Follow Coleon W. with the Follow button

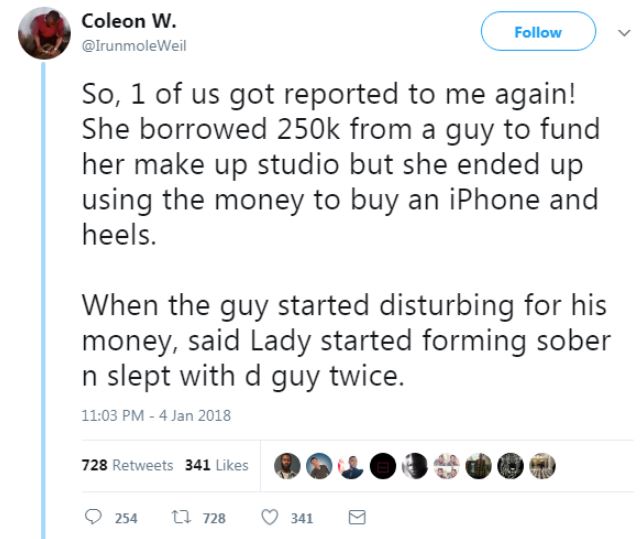click(537, 32)
